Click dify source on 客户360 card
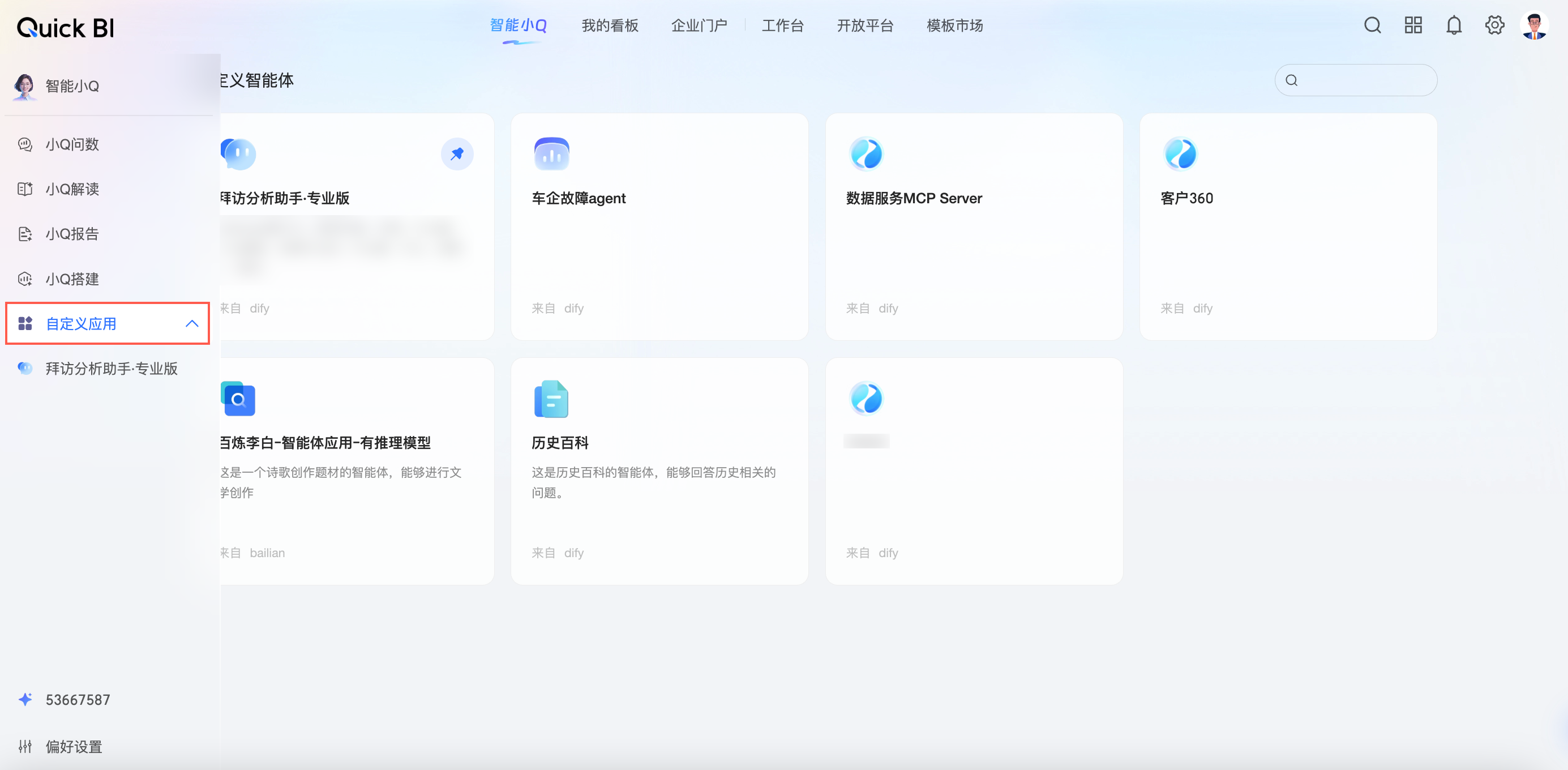Screen dimensions: 1568x770 tap(1203, 309)
